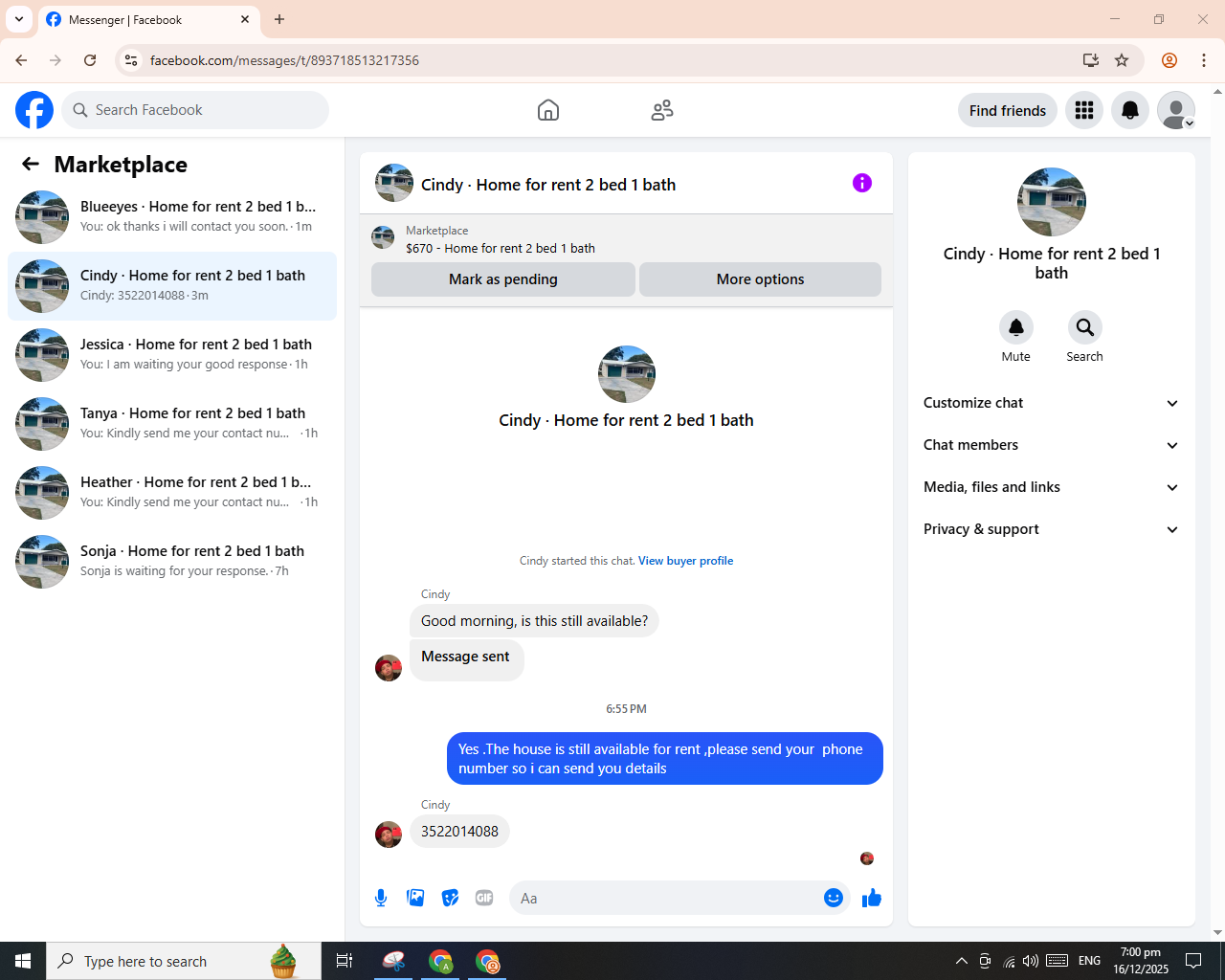Select the Messenger | Facebook tab
The width and height of the screenshot is (1225, 980).
click(148, 19)
